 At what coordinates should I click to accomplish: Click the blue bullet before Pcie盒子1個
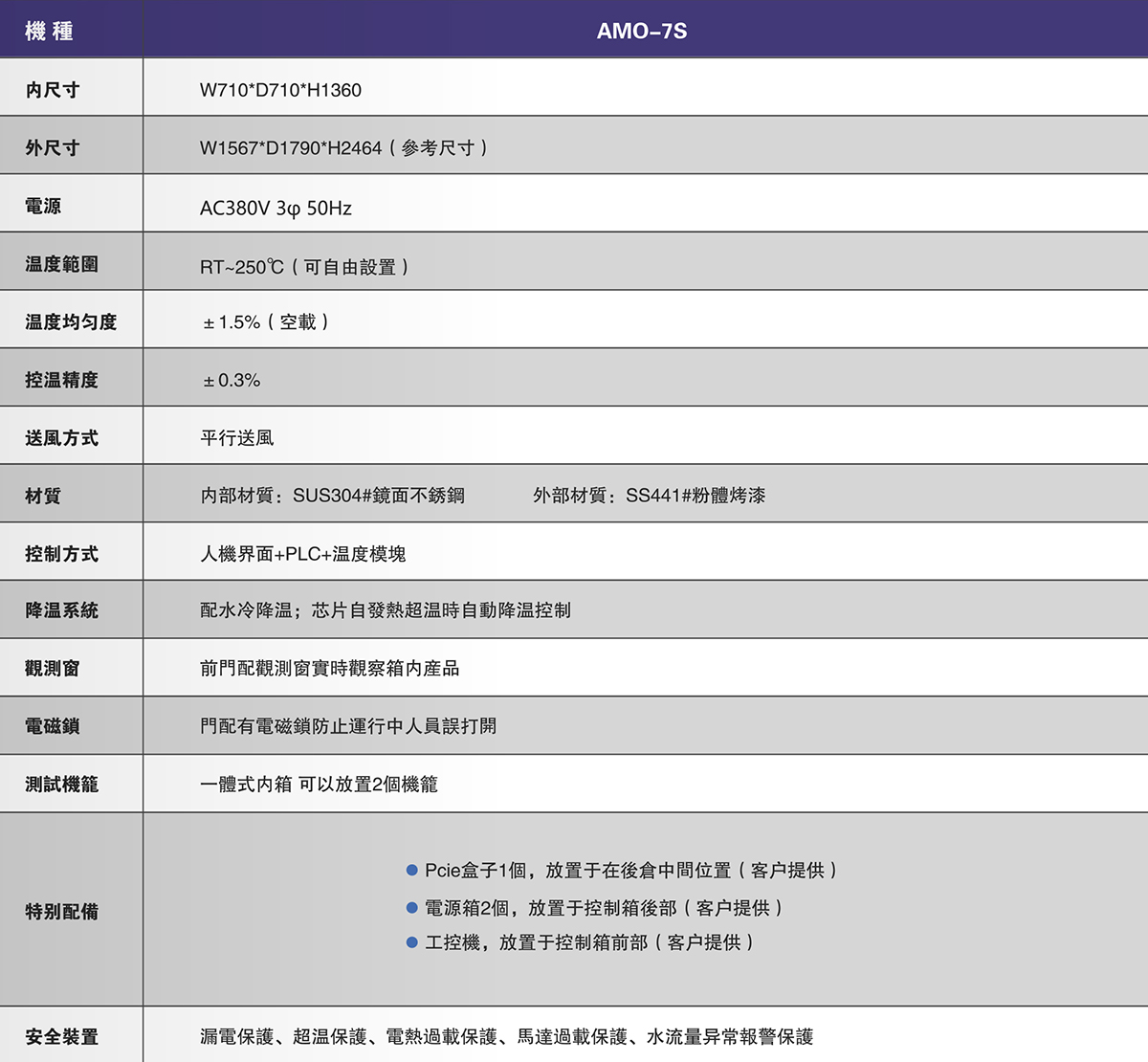412,871
